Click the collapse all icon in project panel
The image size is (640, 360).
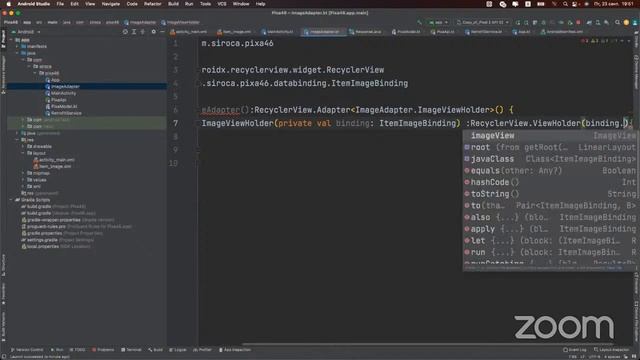tap(143, 32)
